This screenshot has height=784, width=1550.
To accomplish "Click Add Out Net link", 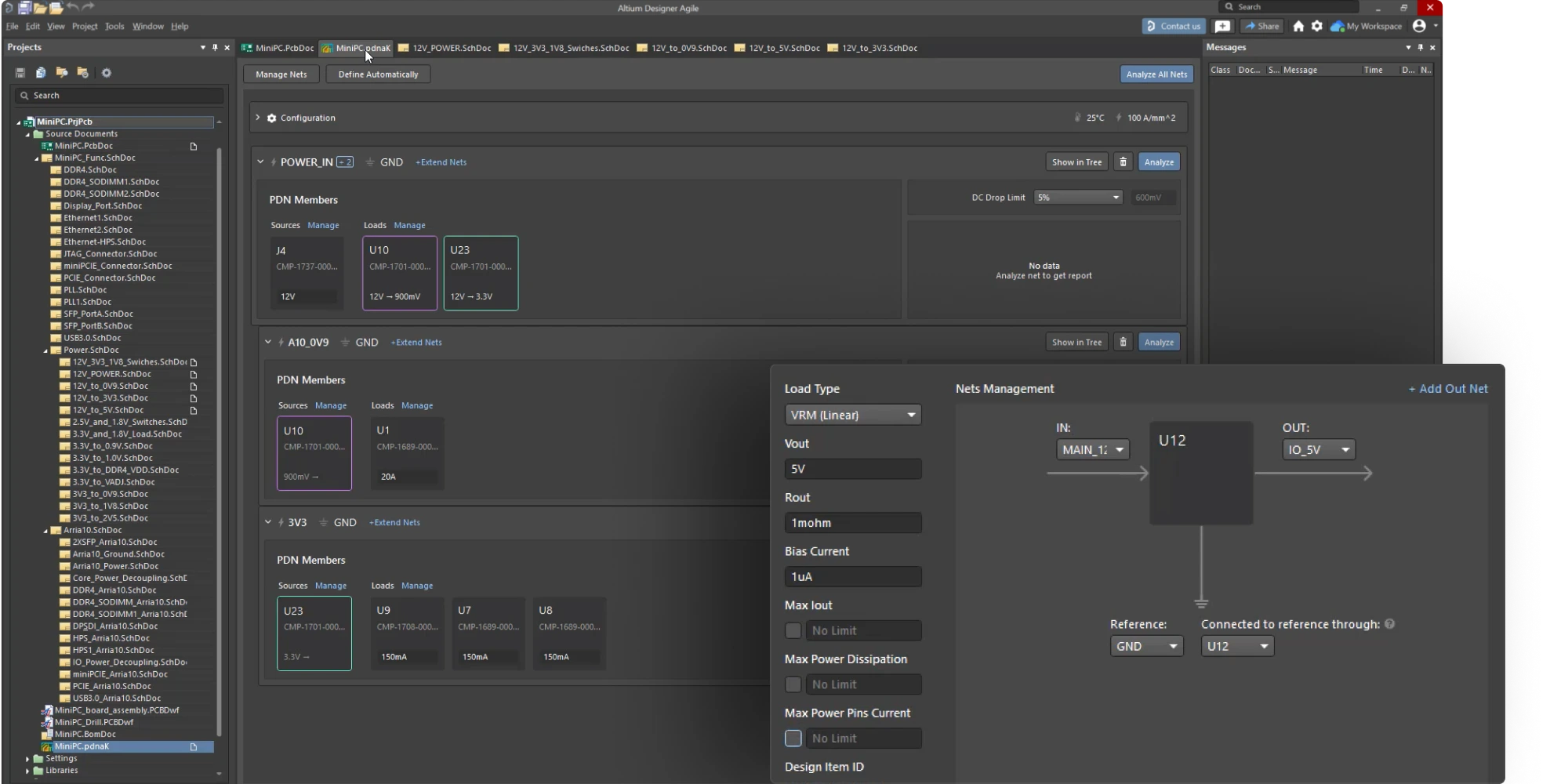I will [1448, 389].
